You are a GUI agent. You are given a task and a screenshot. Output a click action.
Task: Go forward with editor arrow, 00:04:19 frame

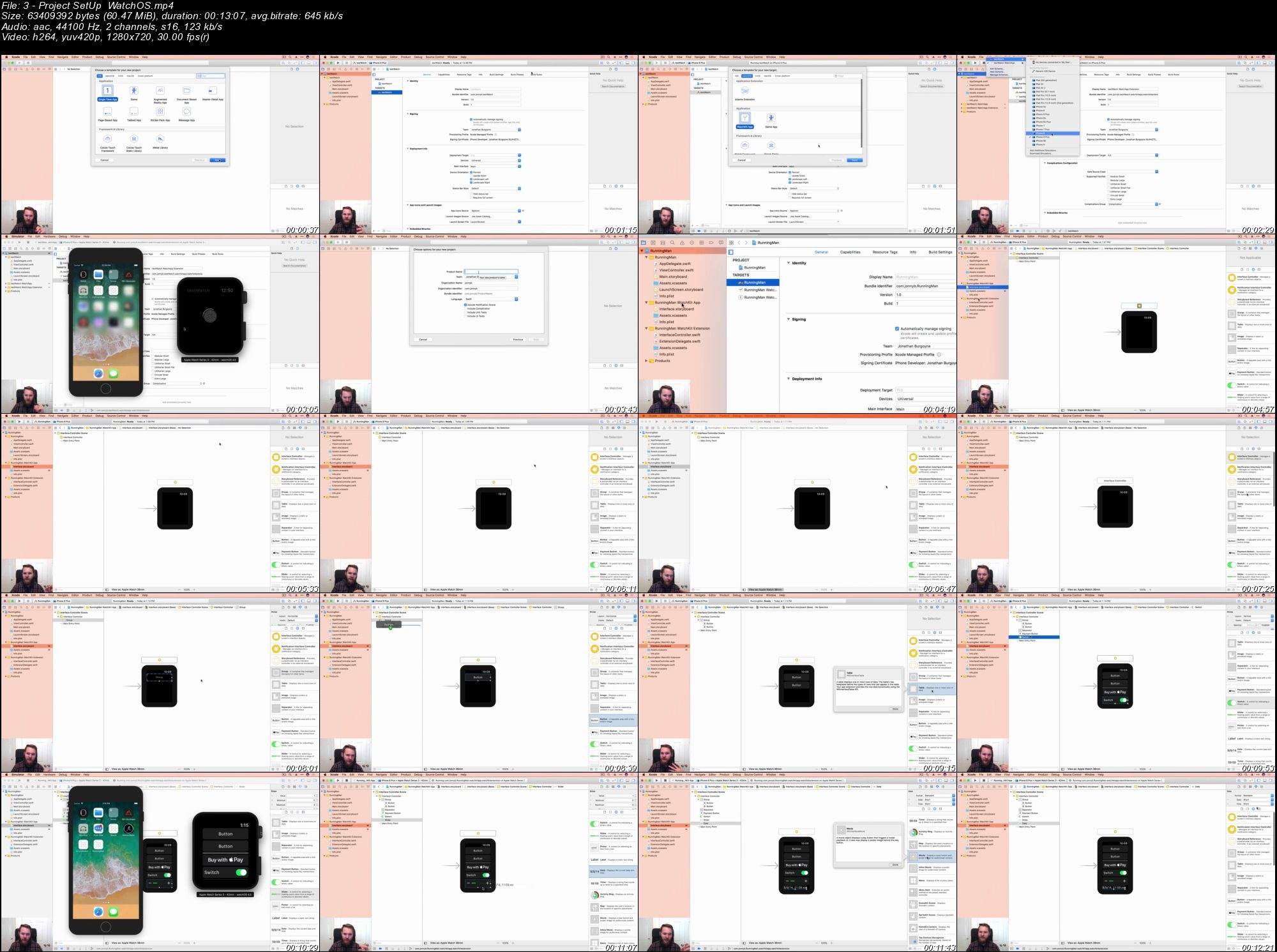pyautogui.click(x=746, y=243)
